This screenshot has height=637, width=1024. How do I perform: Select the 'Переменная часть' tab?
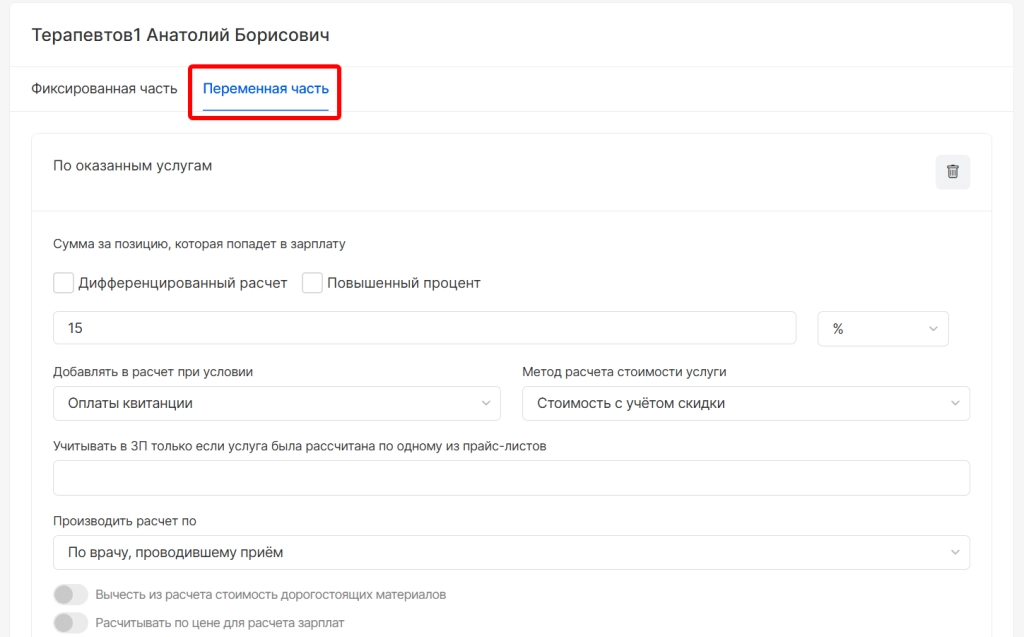[x=265, y=89]
